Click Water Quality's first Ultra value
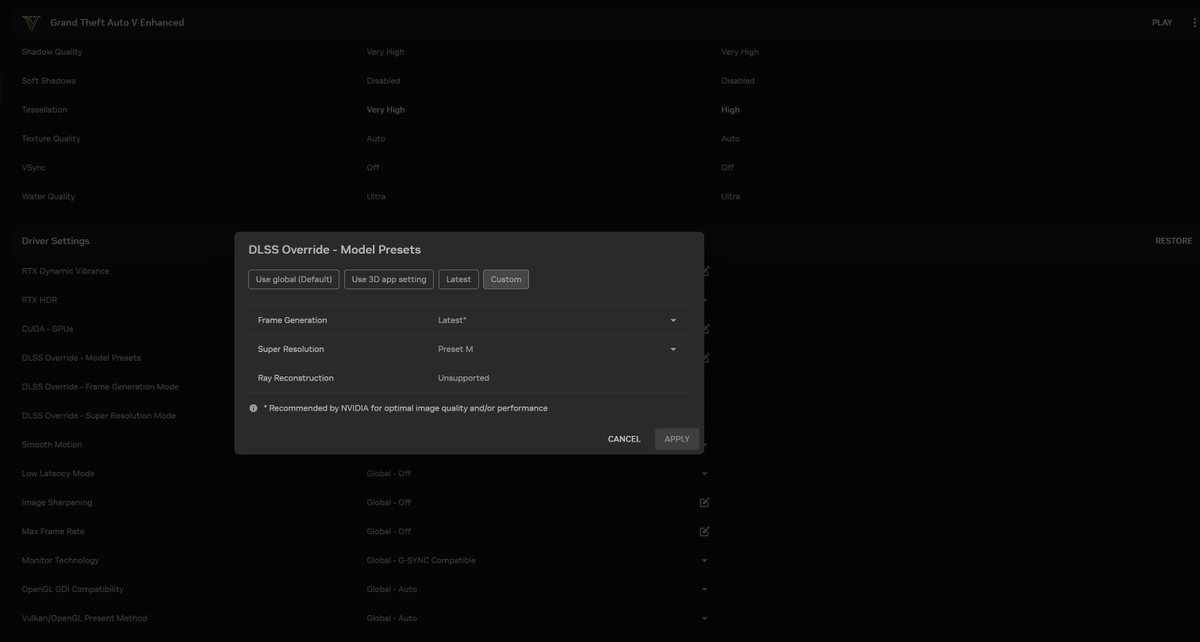The height and width of the screenshot is (642, 1200). 376,197
